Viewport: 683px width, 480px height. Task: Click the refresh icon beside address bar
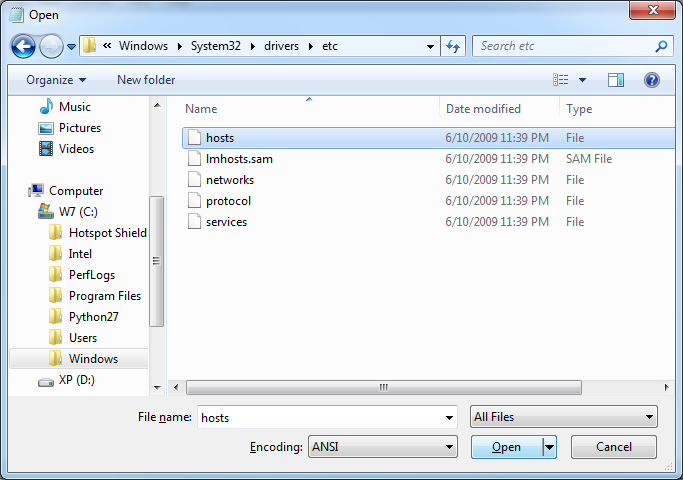(x=454, y=46)
